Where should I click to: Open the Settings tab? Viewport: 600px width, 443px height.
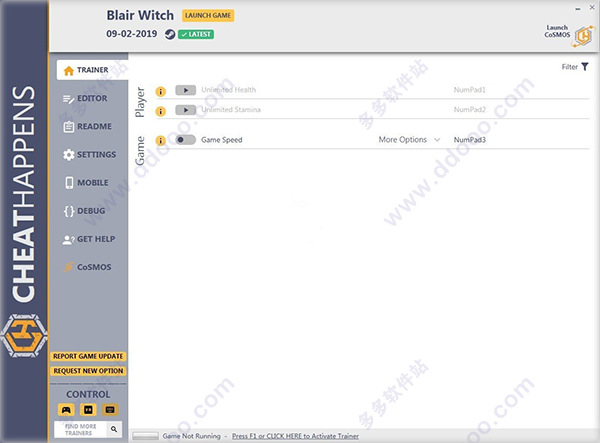point(89,155)
